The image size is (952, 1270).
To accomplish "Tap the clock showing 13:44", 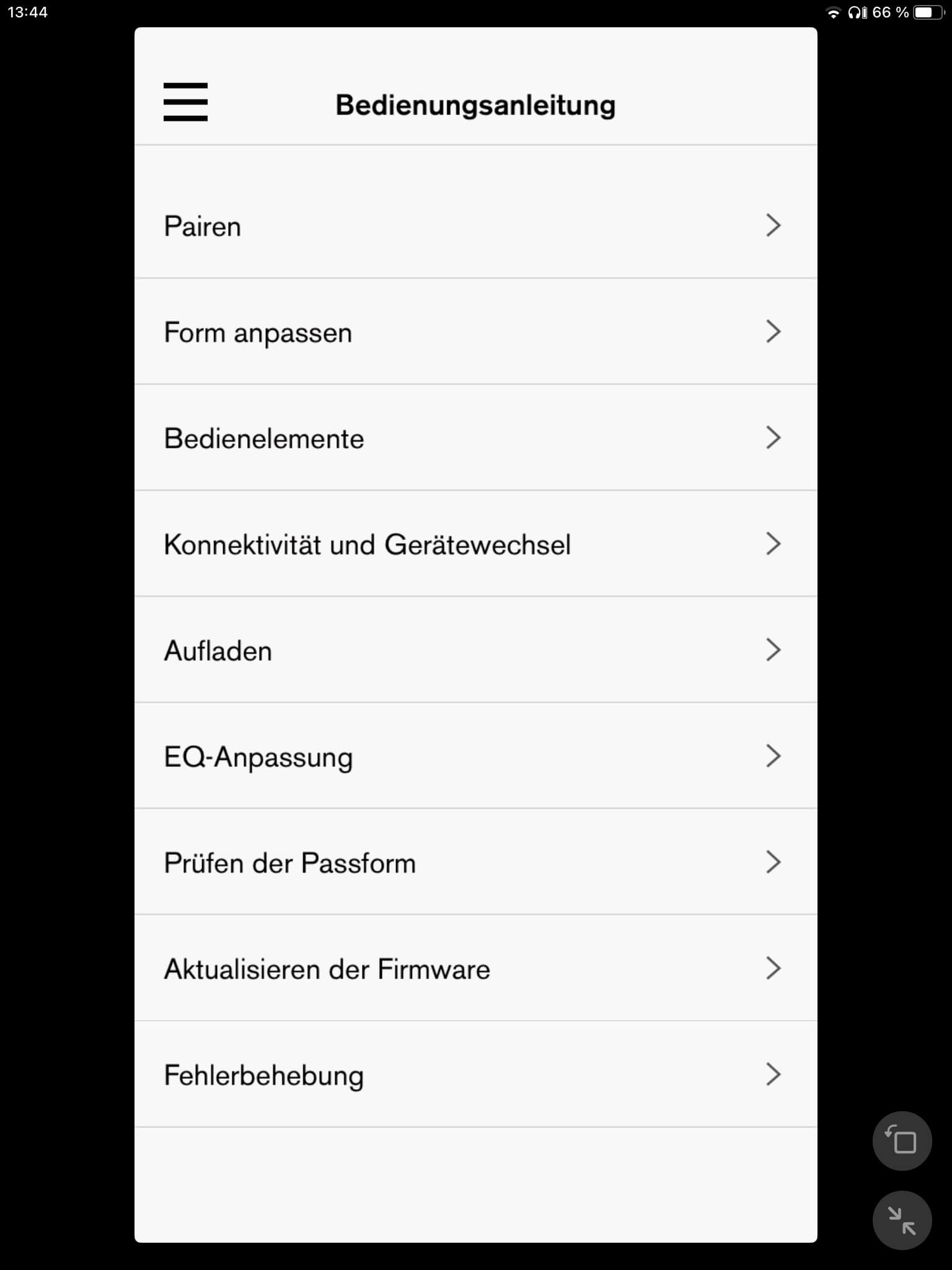I will coord(28,12).
